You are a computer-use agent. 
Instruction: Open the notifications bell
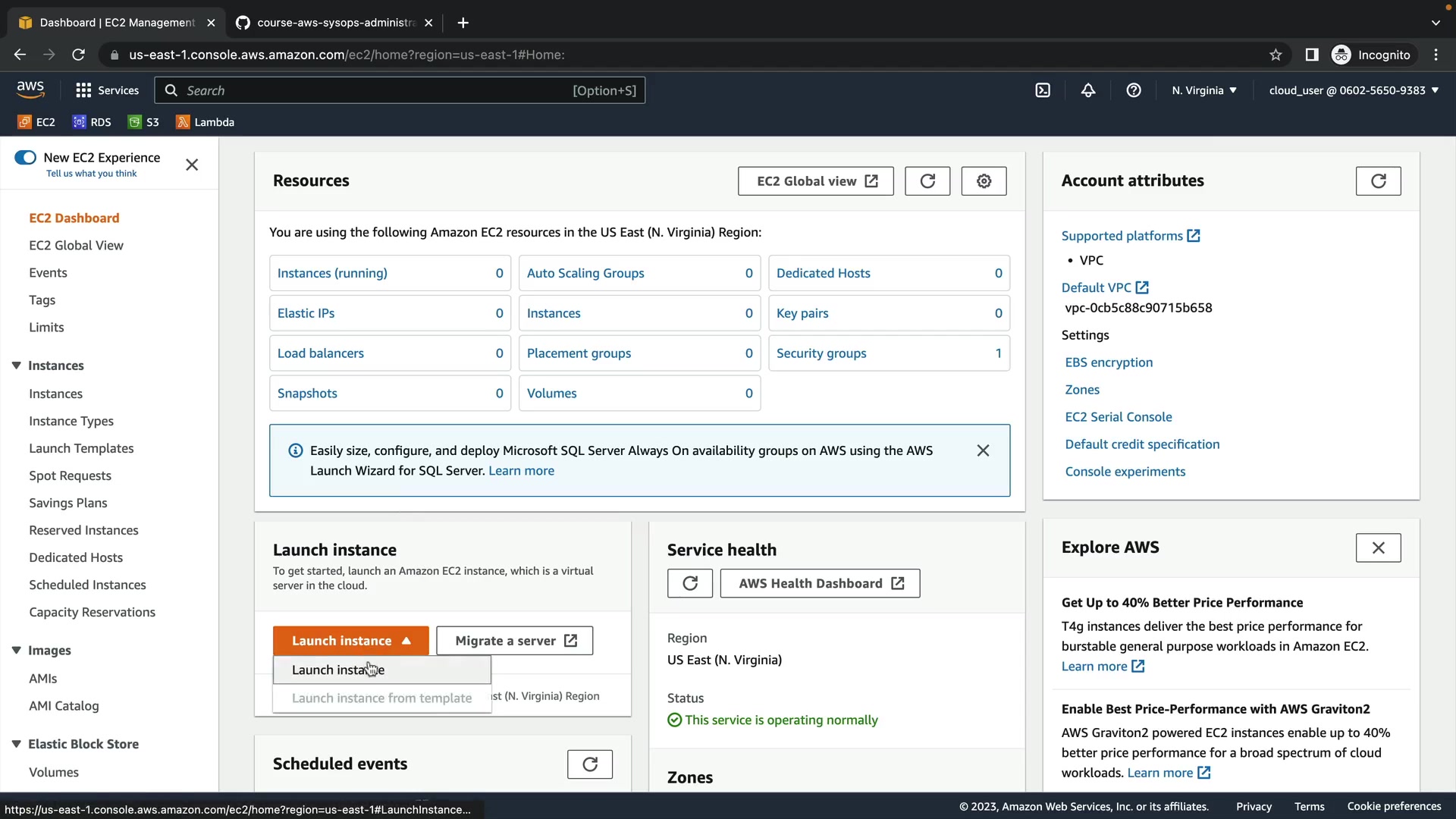click(1088, 90)
